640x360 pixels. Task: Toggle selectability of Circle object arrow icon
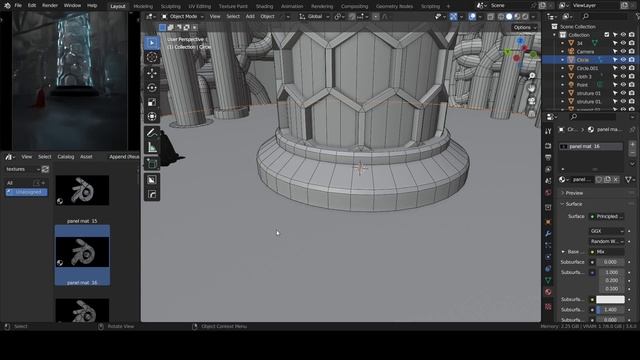coord(615,60)
